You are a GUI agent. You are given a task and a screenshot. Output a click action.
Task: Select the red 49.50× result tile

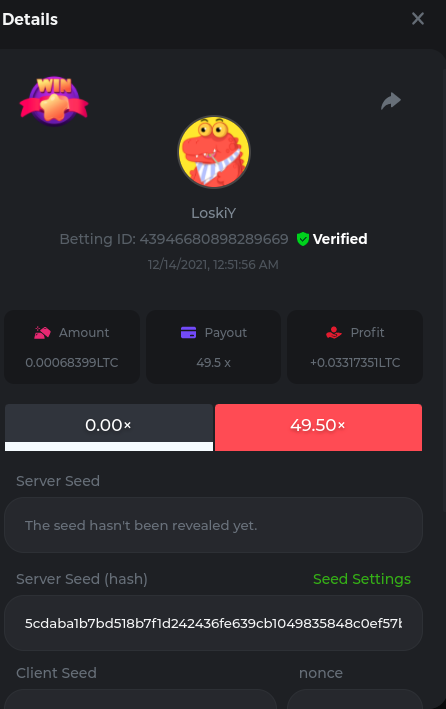318,427
